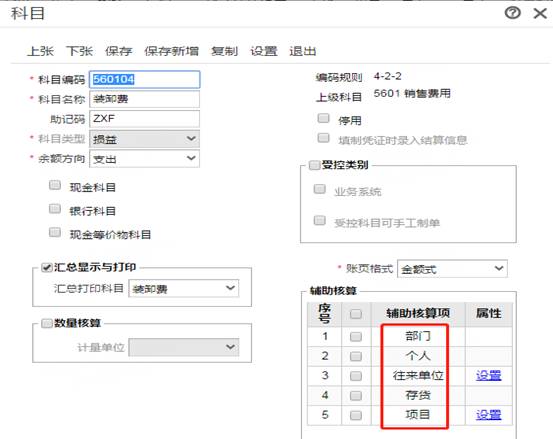Go to next record with 下张
Screen dimensions: 553x439
[80, 51]
